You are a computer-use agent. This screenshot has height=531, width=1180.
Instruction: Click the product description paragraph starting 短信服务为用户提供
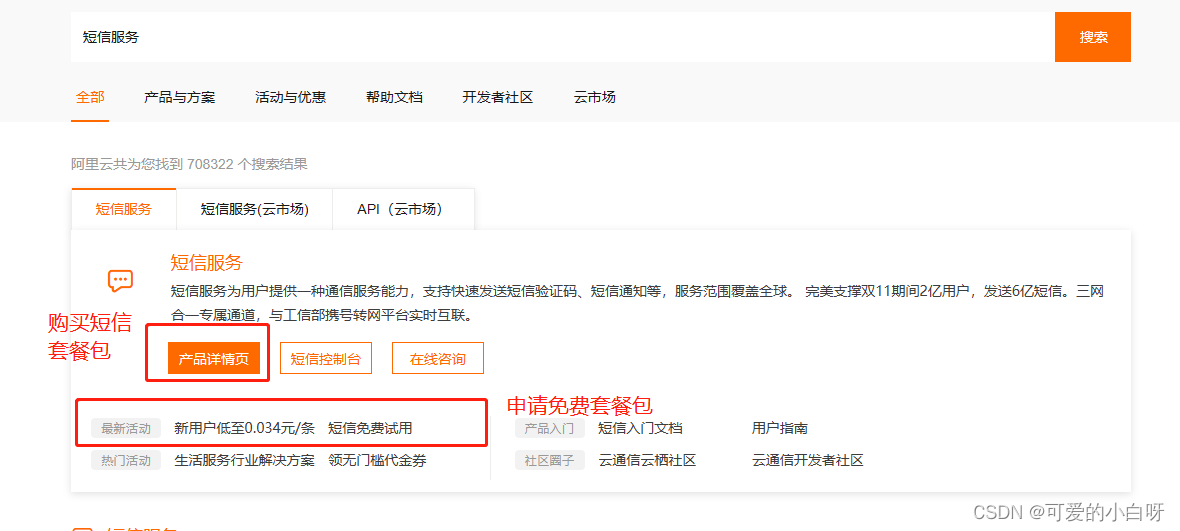click(x=637, y=303)
